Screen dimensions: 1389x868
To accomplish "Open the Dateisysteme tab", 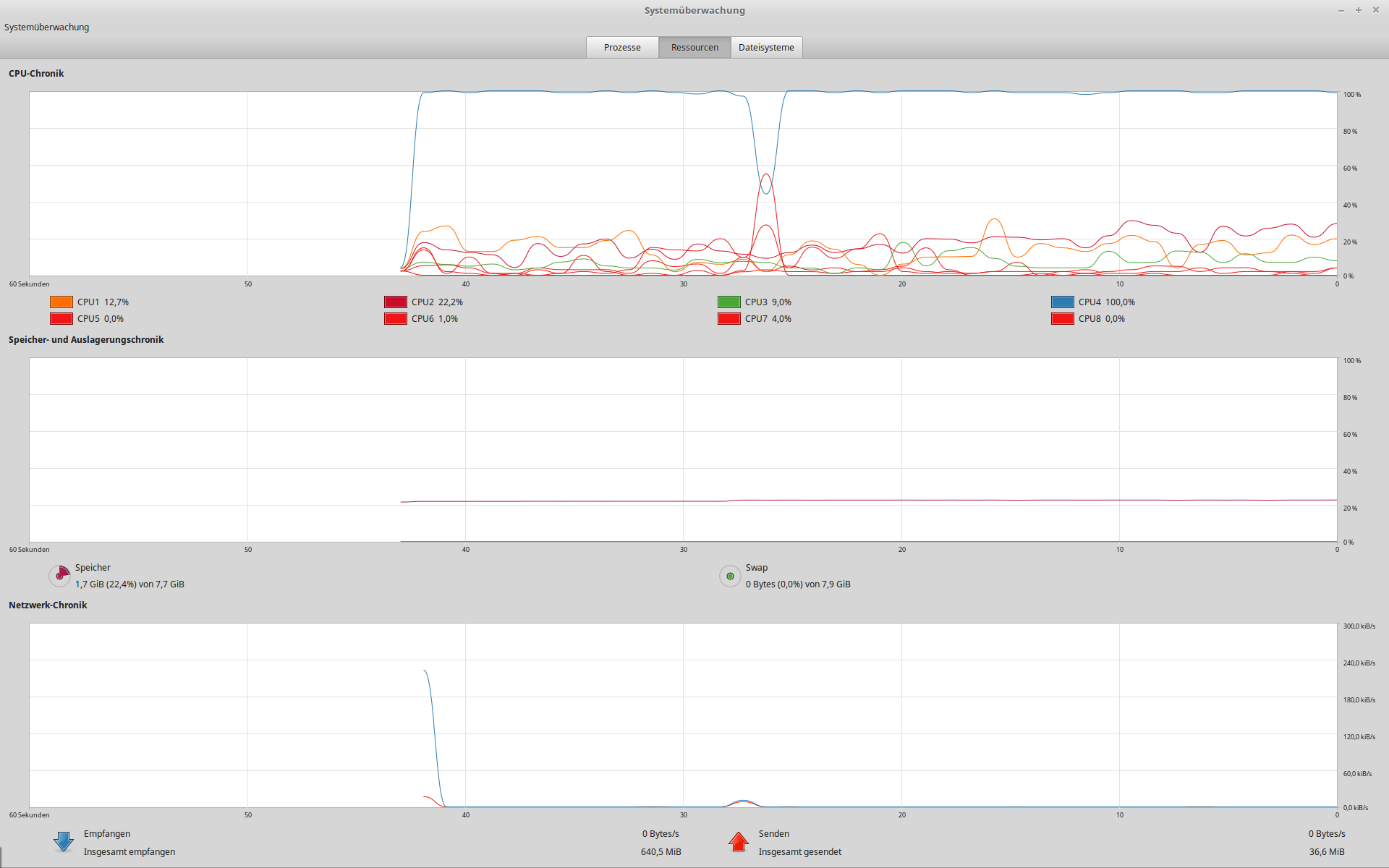I will tap(766, 47).
